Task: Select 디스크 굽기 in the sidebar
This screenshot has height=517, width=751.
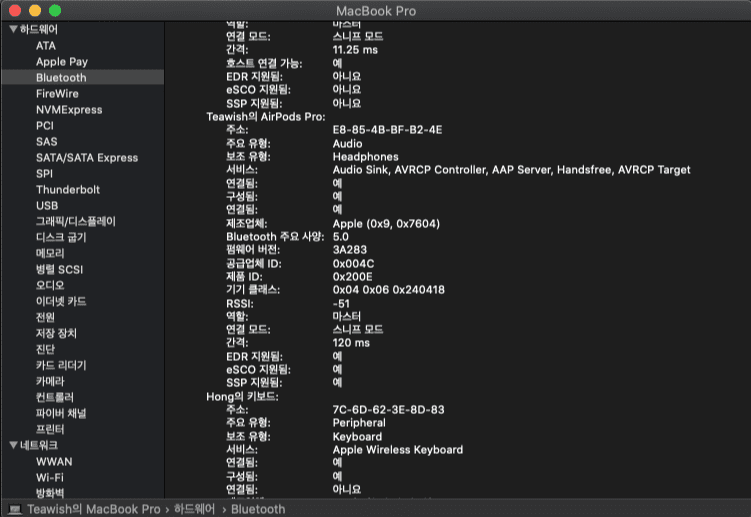Action: coord(61,238)
